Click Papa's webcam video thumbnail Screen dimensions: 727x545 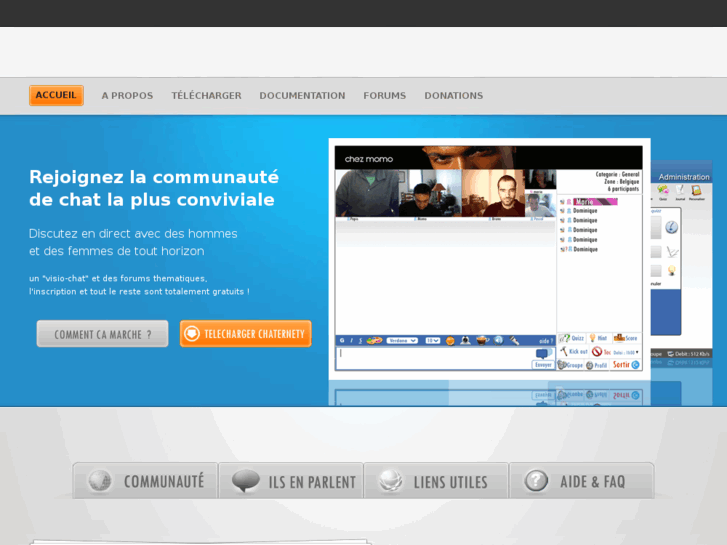(x=367, y=193)
